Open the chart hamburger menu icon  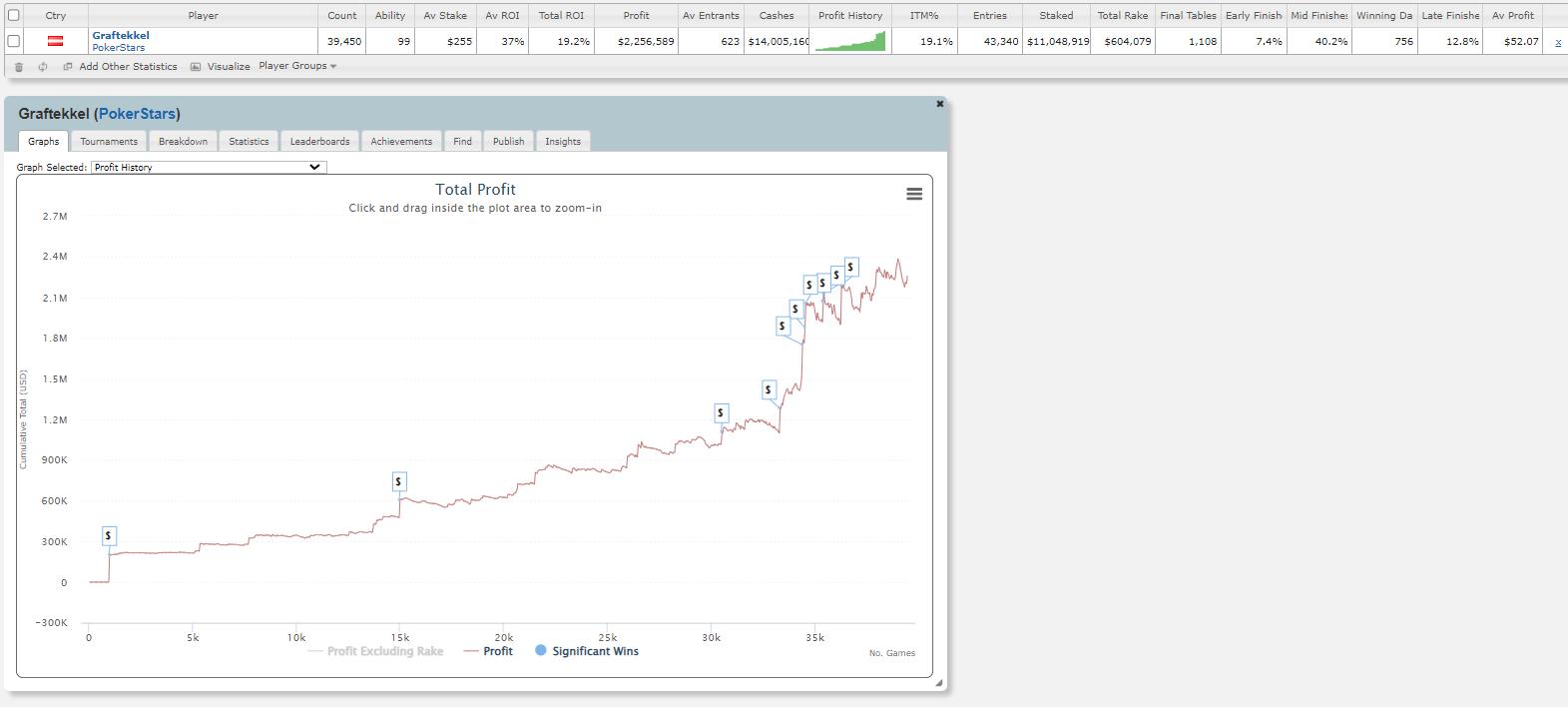coord(913,194)
